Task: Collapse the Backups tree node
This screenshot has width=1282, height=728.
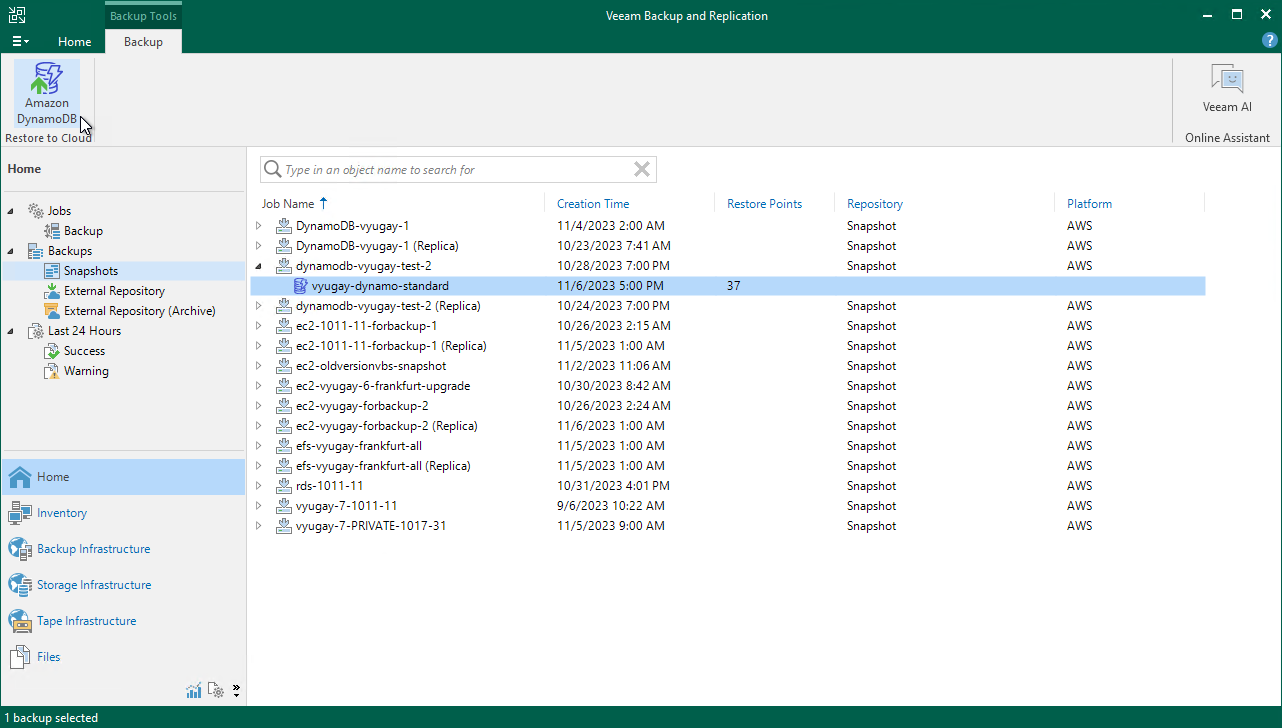Action: pos(11,251)
